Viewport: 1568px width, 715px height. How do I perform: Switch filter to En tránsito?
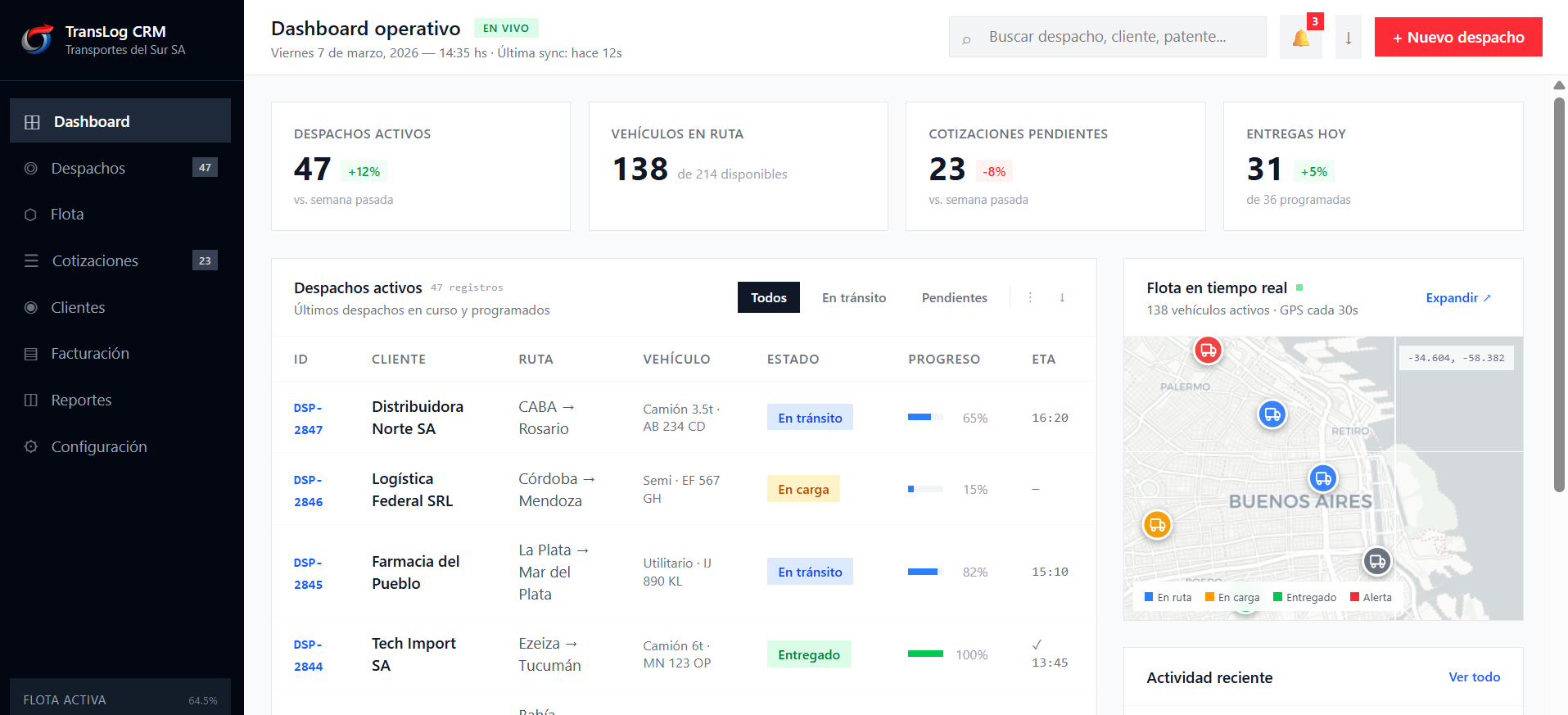[x=853, y=297]
